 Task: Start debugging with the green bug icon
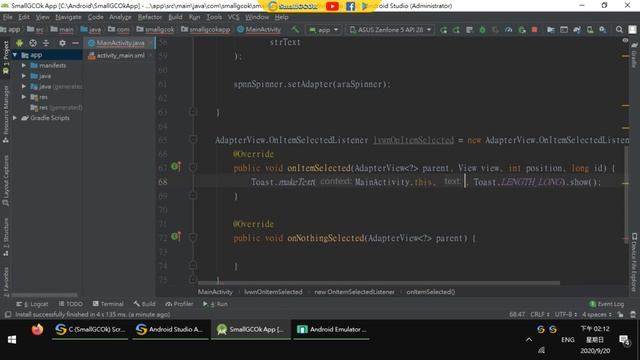point(482,30)
